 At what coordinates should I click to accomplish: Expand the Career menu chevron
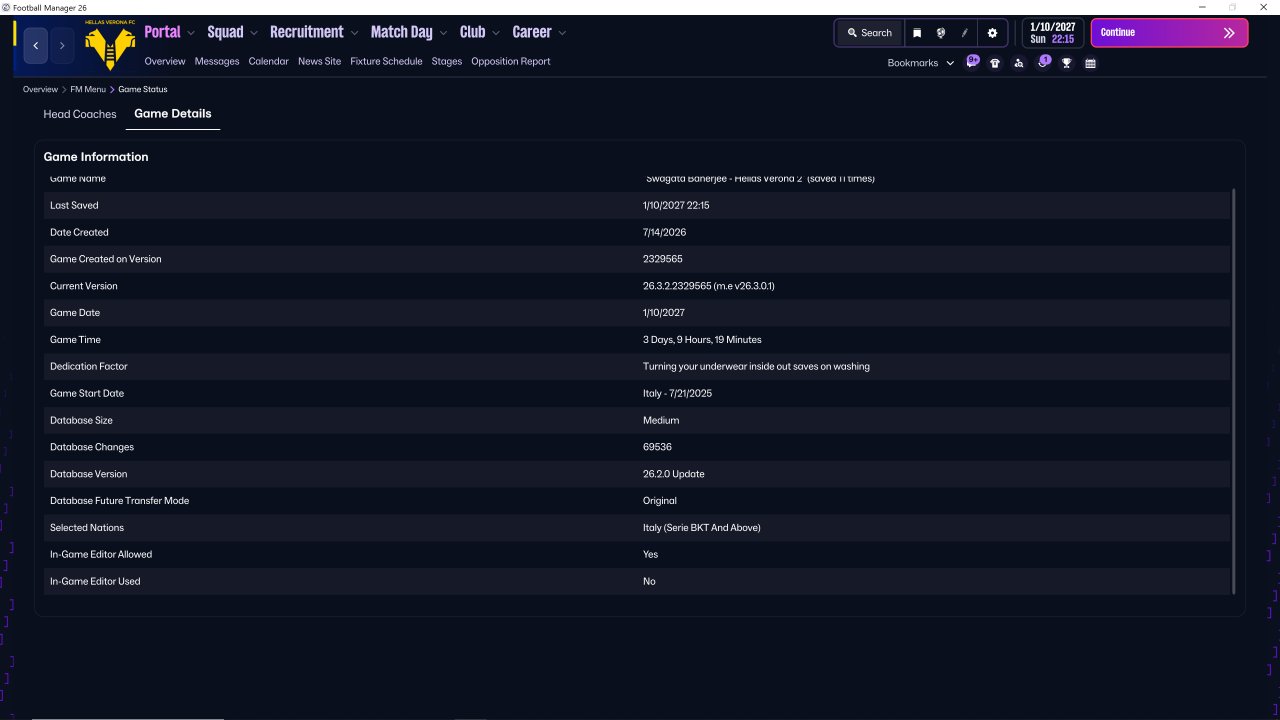click(562, 33)
